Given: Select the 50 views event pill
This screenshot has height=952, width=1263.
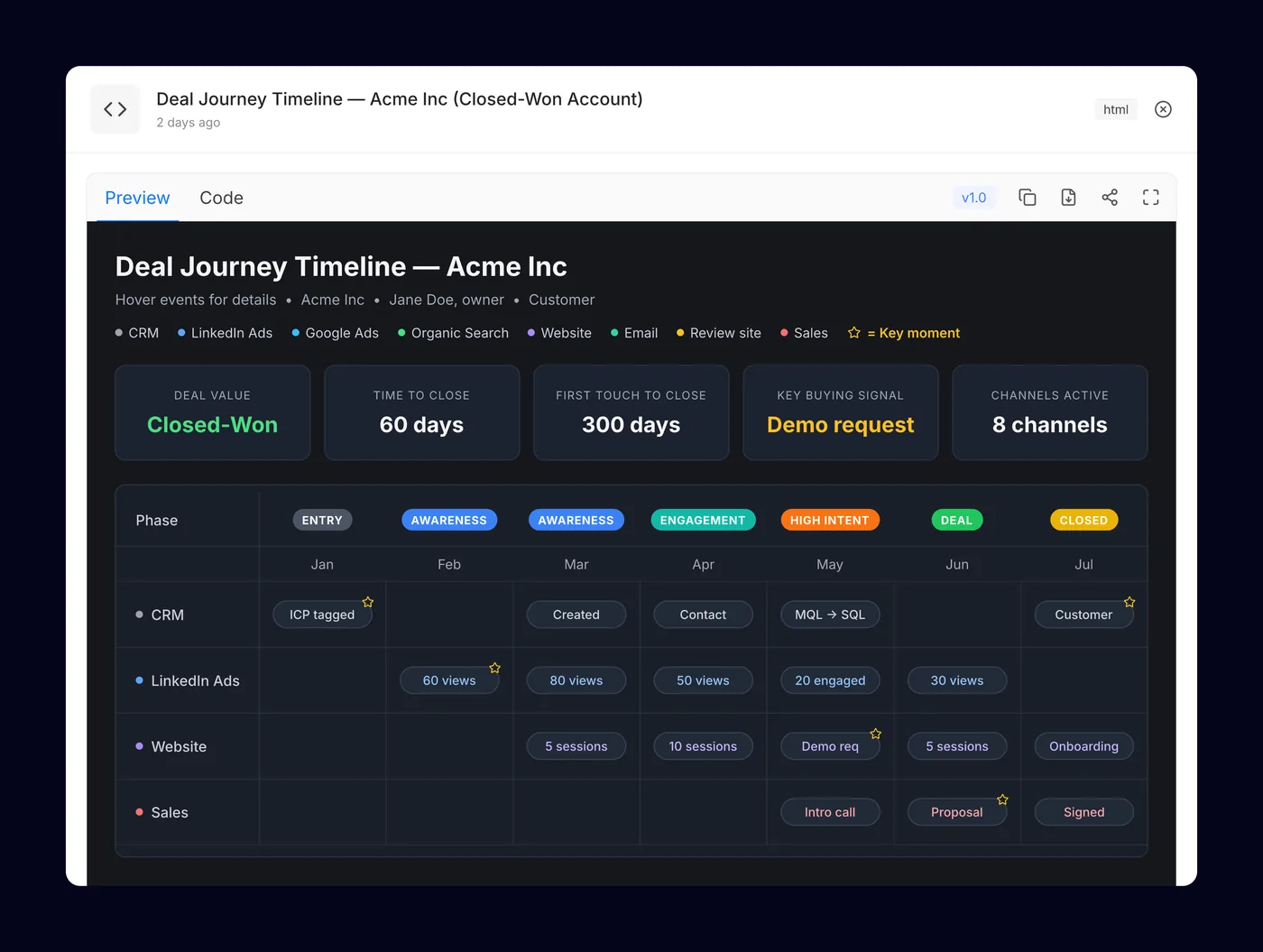Looking at the screenshot, I should coord(703,680).
